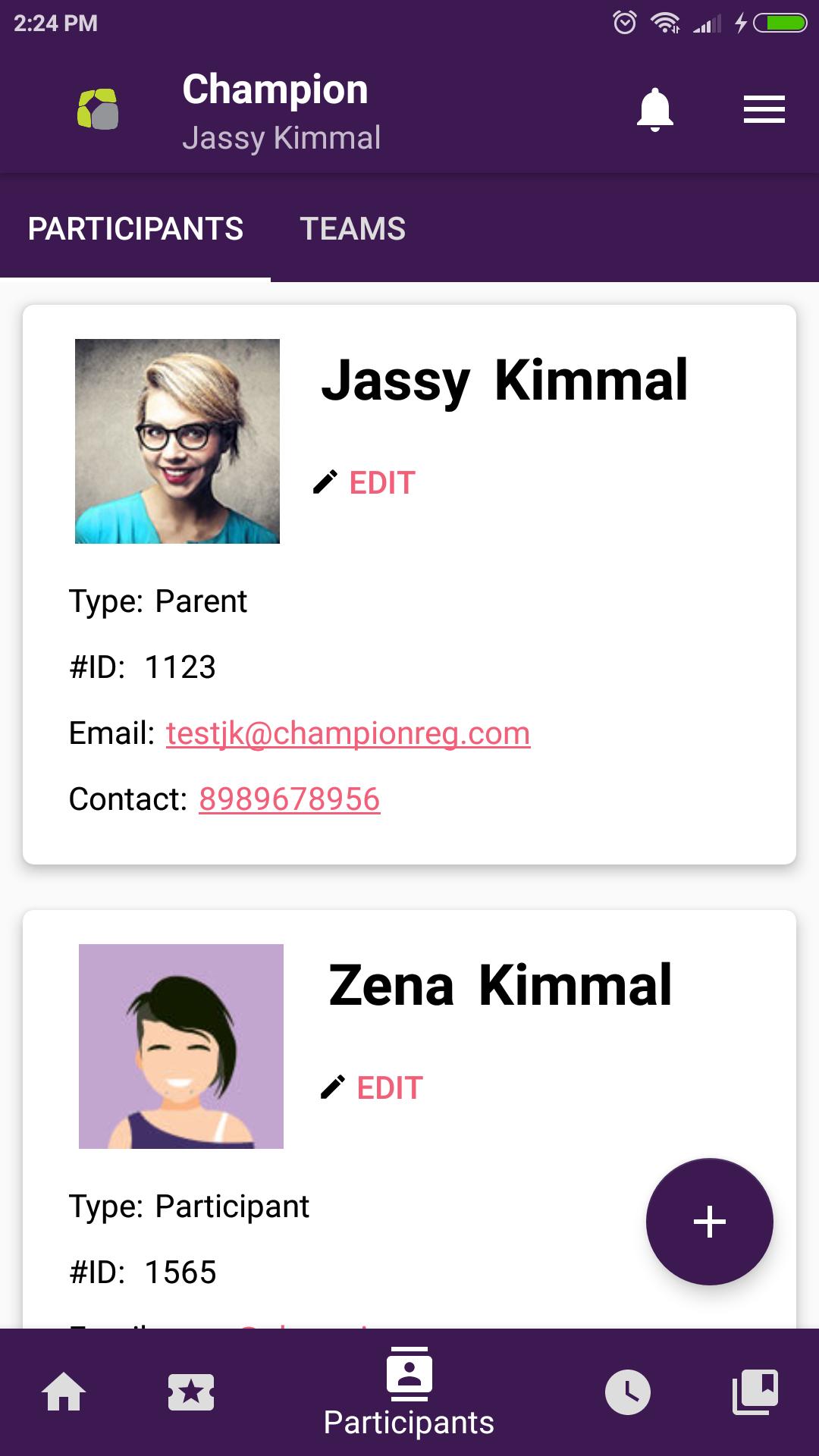Tap Jassy Kimmal's profile photo
This screenshot has width=819, height=1456.
pyautogui.click(x=177, y=441)
